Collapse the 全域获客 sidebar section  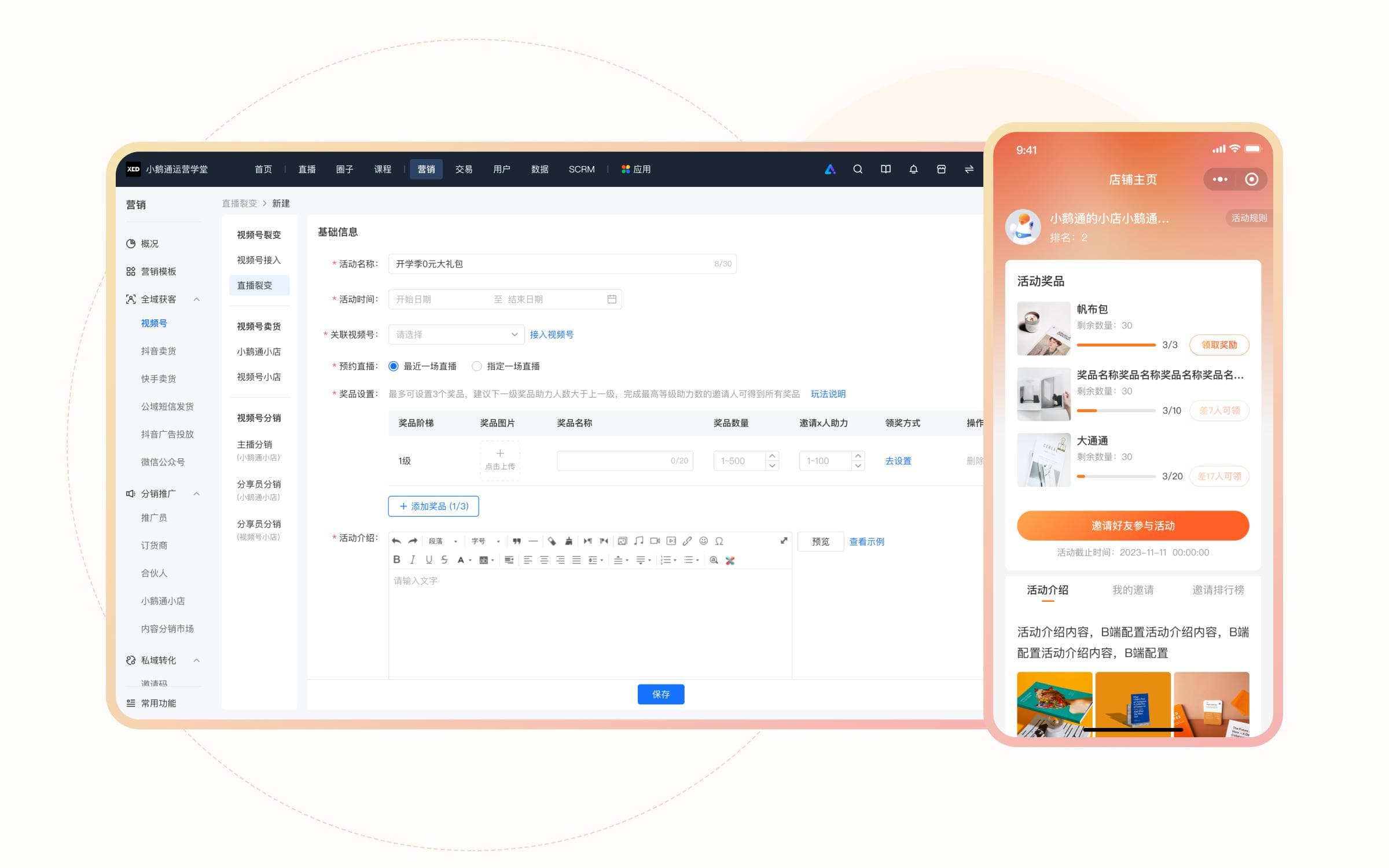point(196,299)
